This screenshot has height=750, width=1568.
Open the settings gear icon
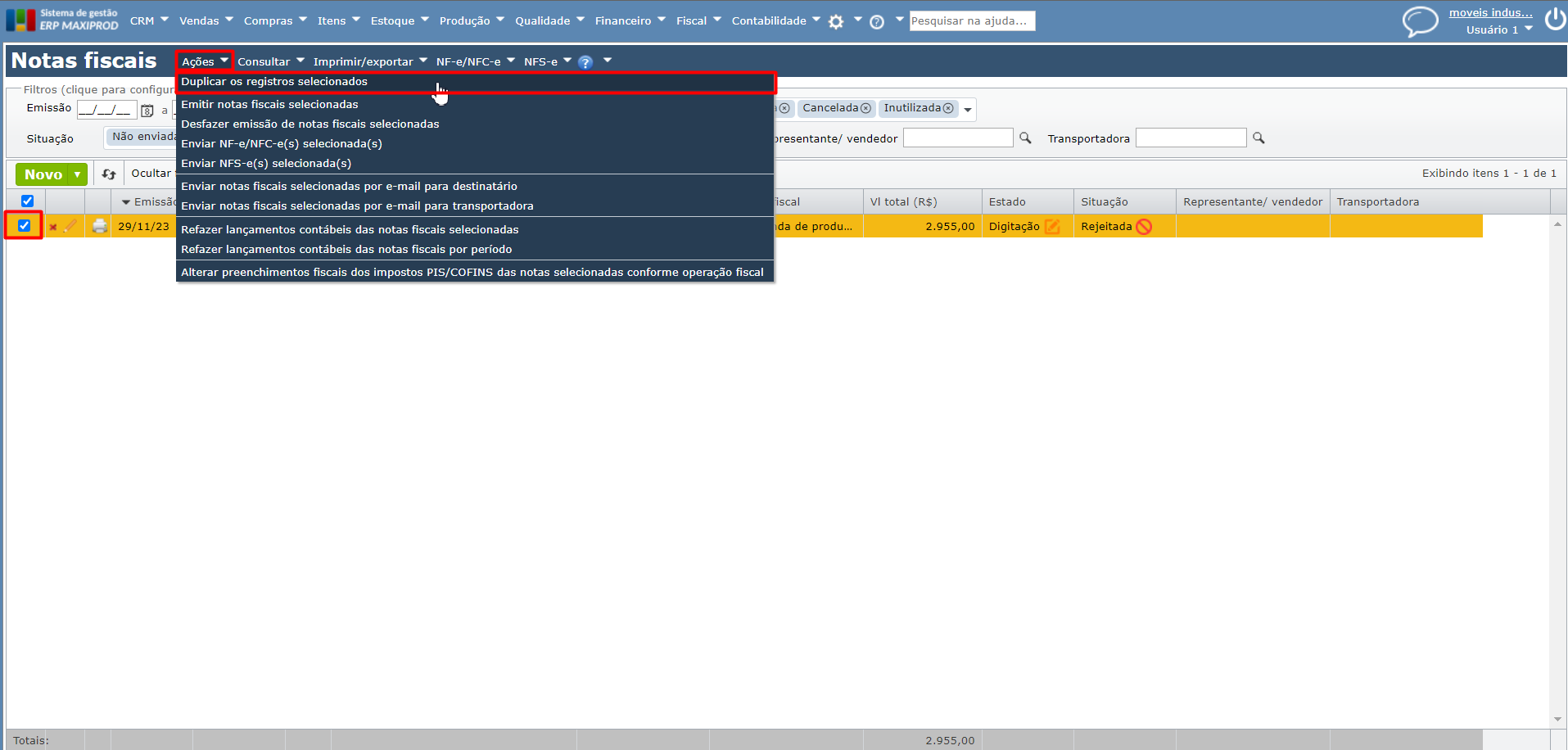coord(836,22)
